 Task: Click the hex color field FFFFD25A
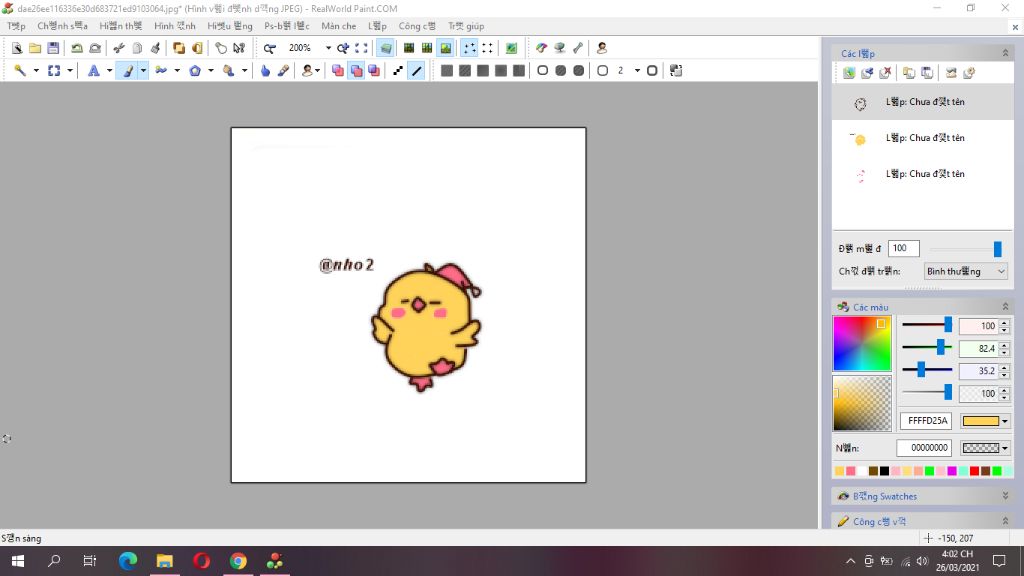click(x=926, y=421)
